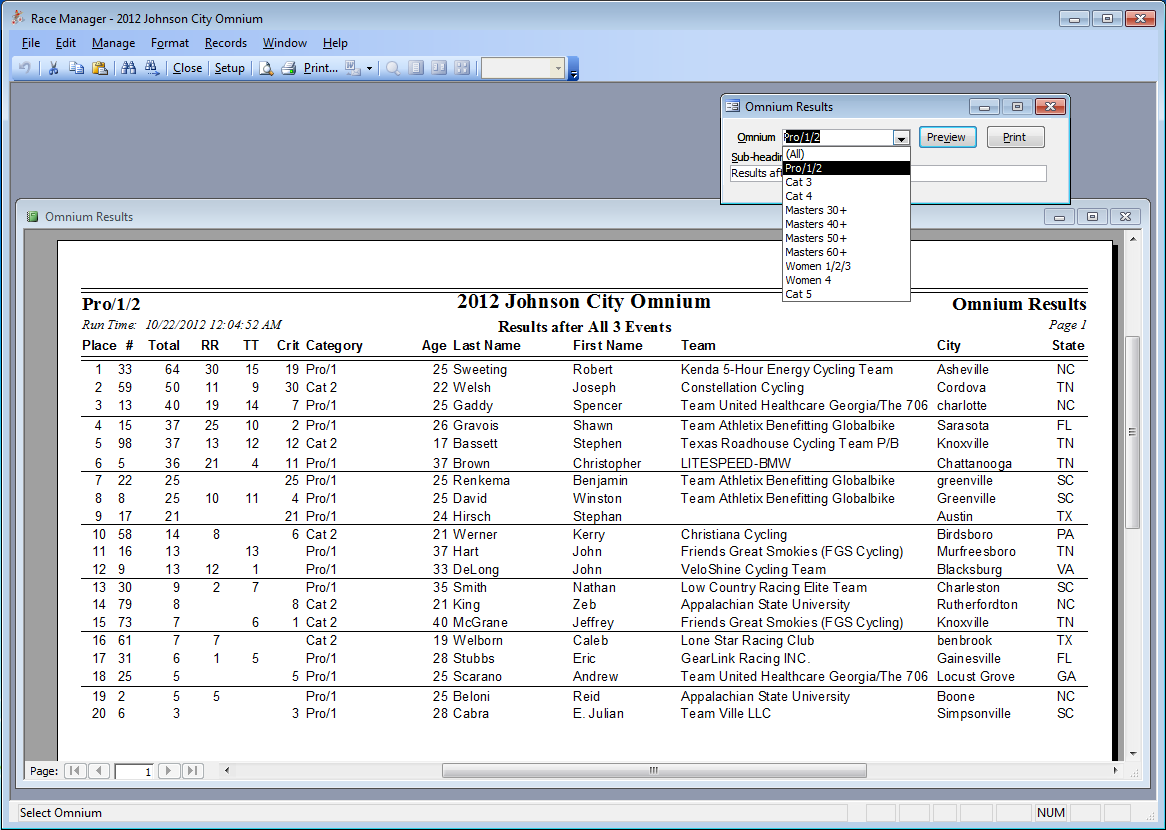
Task: Click the Office Links Word icon
Action: click(x=352, y=68)
